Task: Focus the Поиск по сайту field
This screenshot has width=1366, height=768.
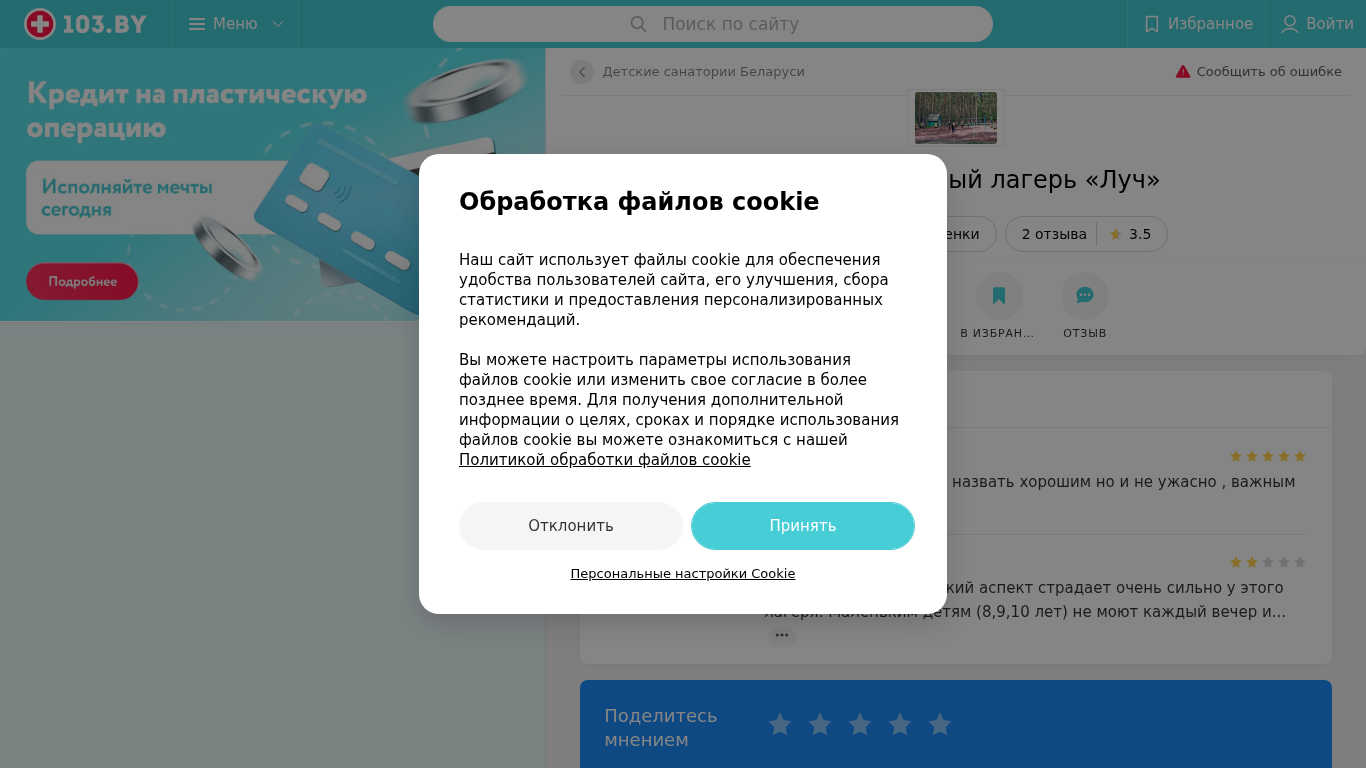Action: coord(712,24)
